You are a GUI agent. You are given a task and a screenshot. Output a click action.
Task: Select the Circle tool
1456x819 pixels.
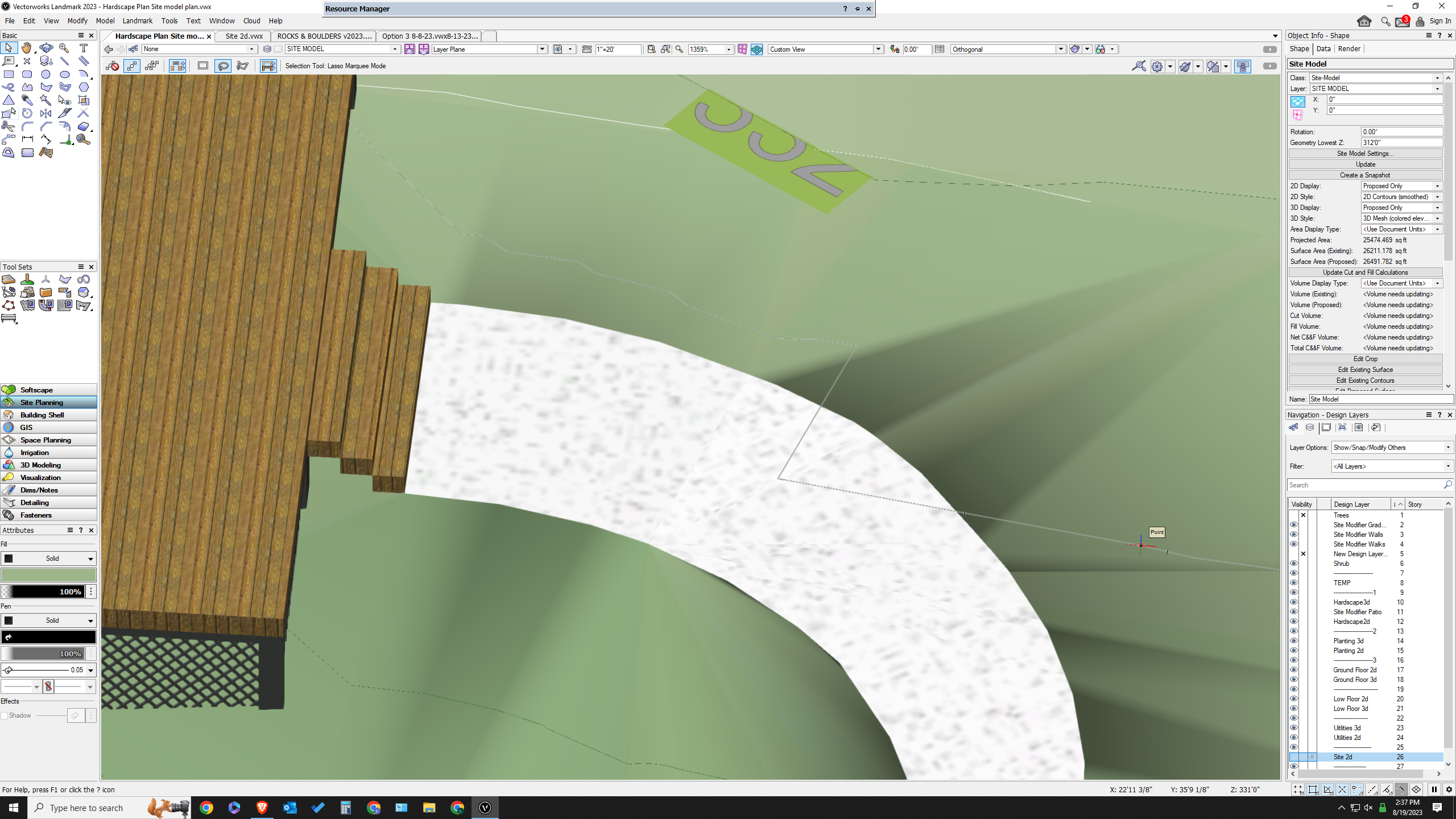[x=45, y=75]
